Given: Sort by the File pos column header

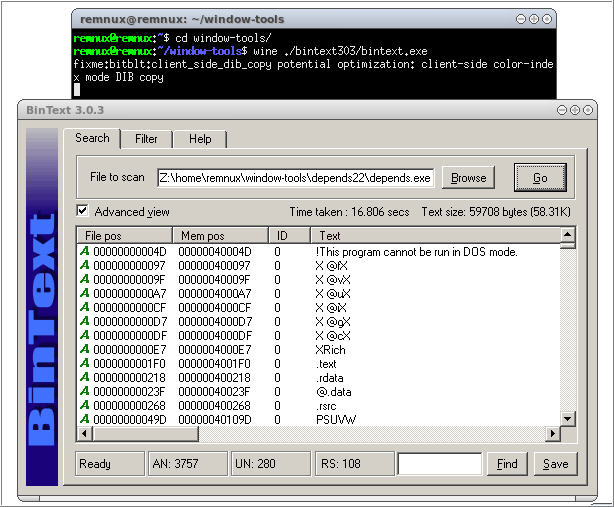Looking at the screenshot, I should (125, 236).
